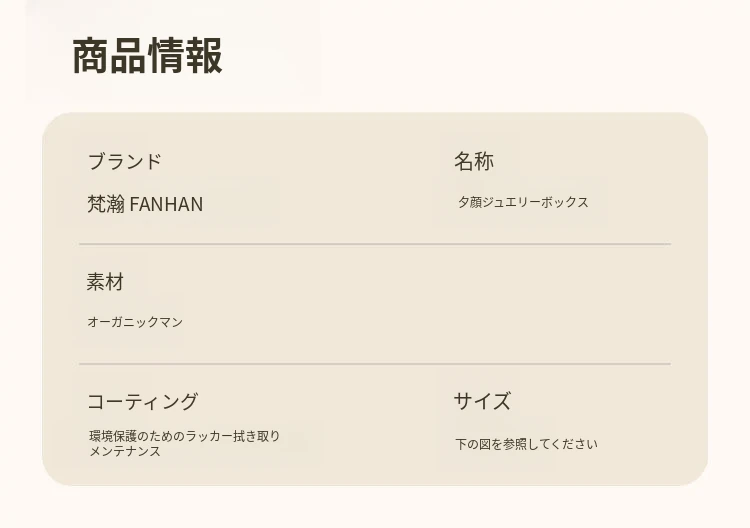The height and width of the screenshot is (528, 750).
Task: Click the FANHAN brand text
Action: (166, 204)
